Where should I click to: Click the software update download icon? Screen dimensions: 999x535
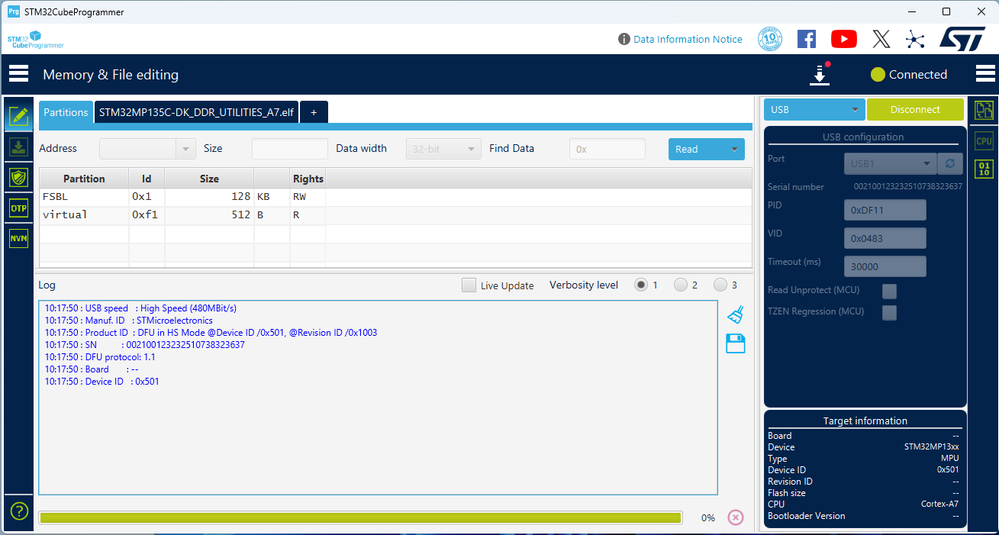pyautogui.click(x=820, y=75)
